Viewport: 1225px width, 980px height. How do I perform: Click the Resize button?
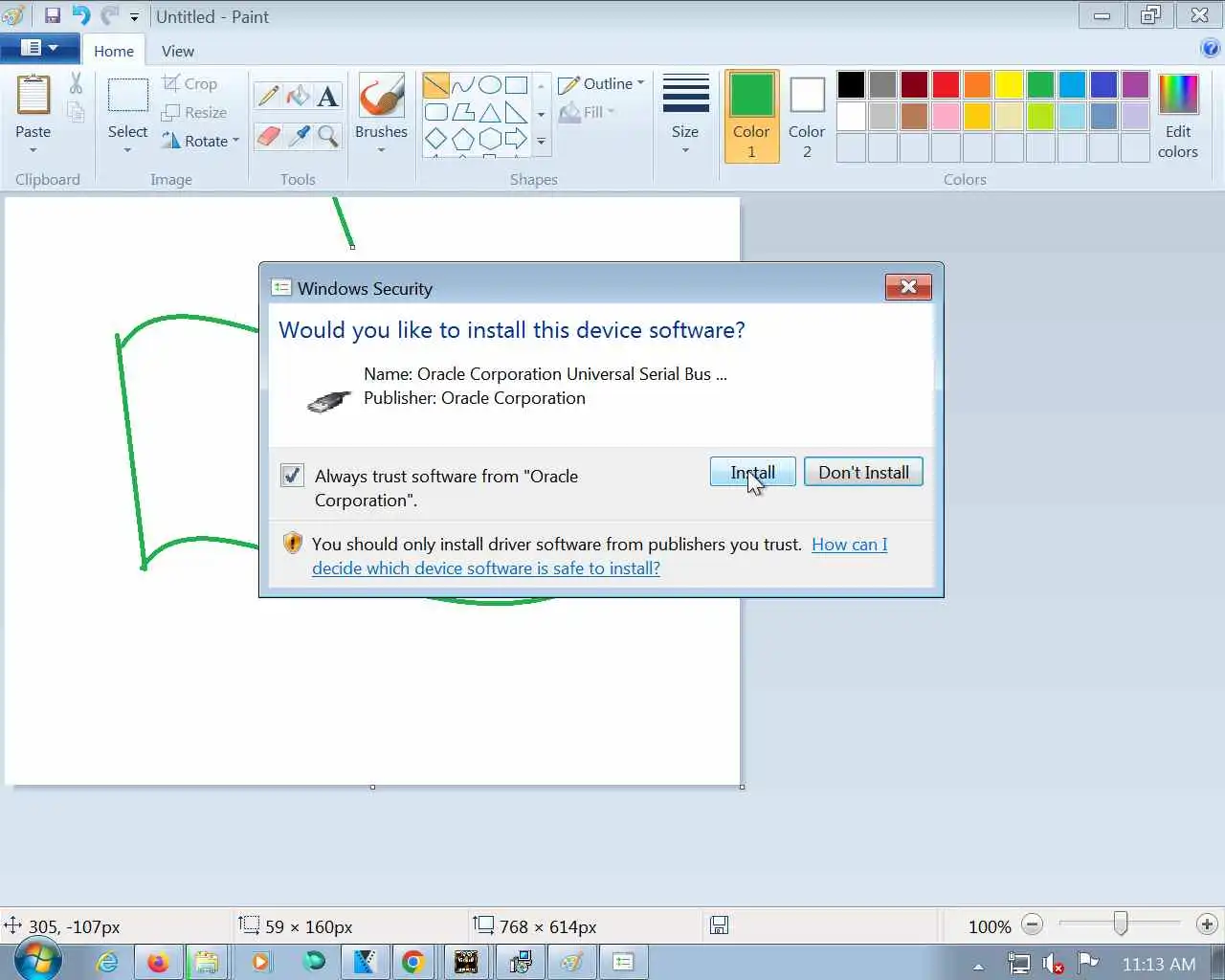pos(194,113)
